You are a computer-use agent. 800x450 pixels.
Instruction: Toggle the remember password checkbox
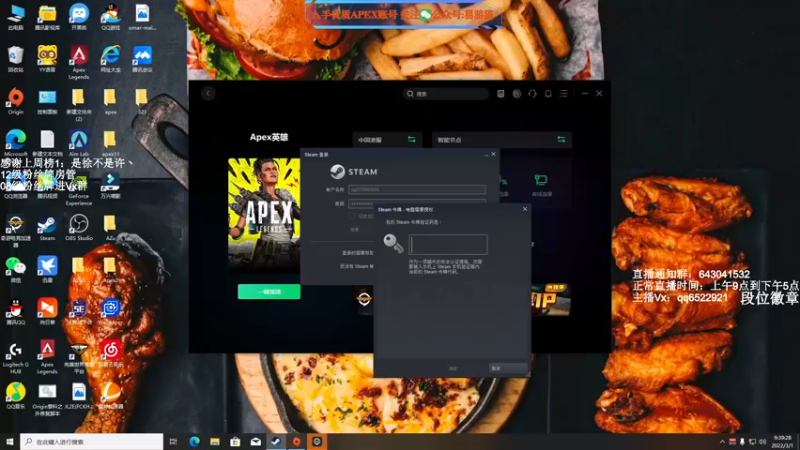point(352,216)
